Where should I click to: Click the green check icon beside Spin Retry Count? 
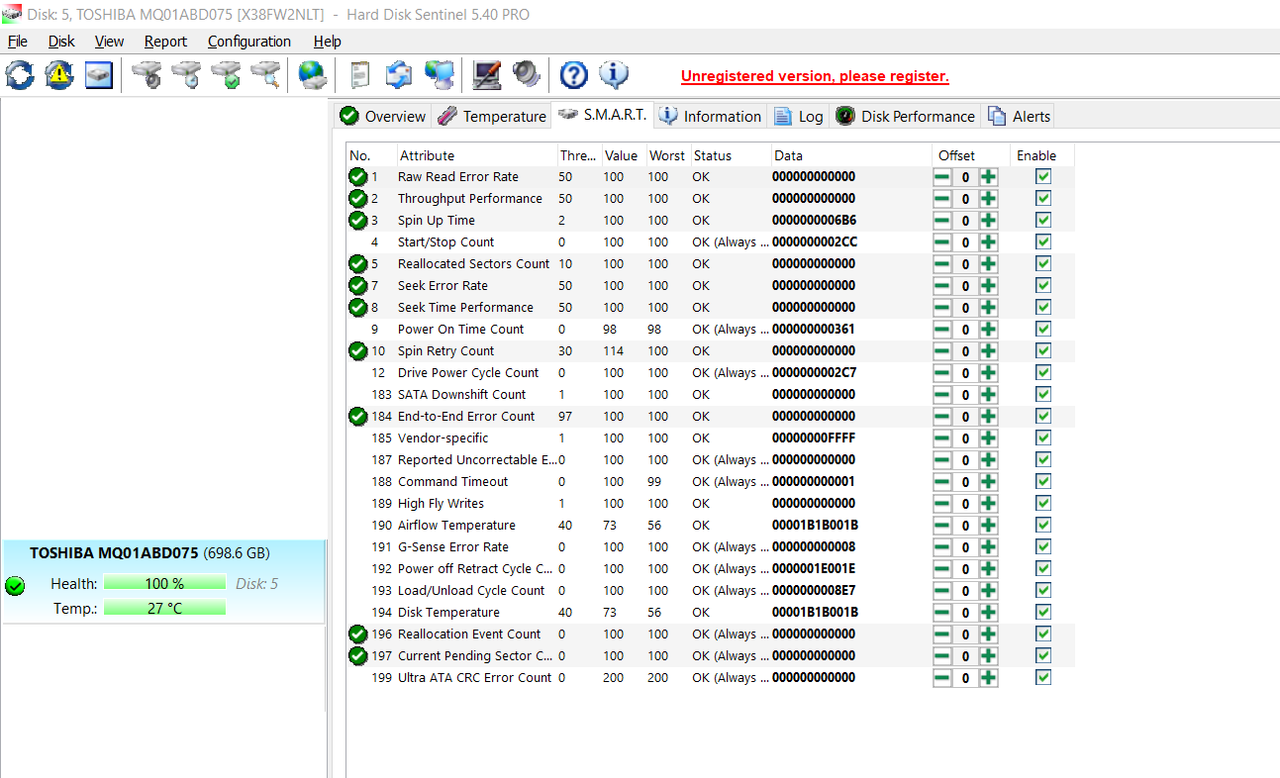point(358,351)
